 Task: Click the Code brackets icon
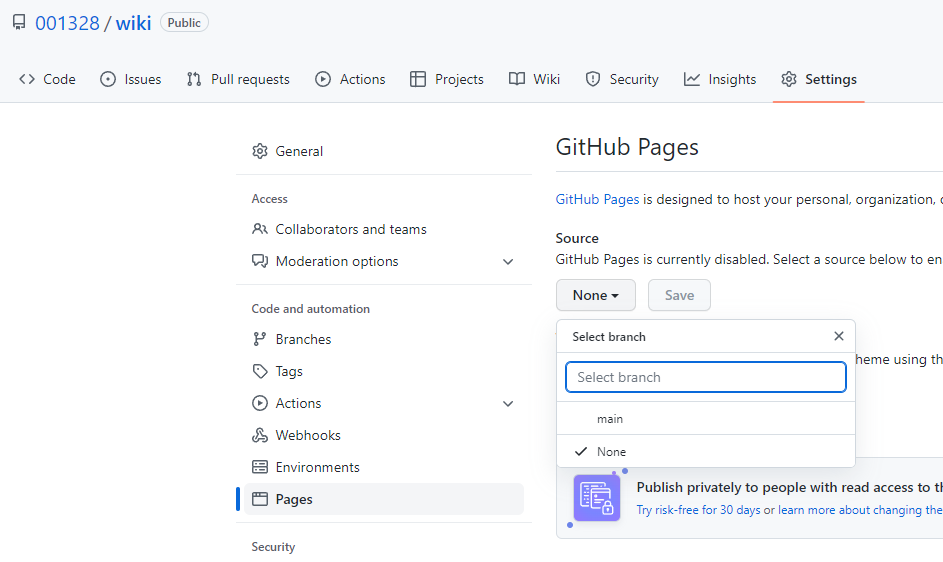(x=27, y=79)
